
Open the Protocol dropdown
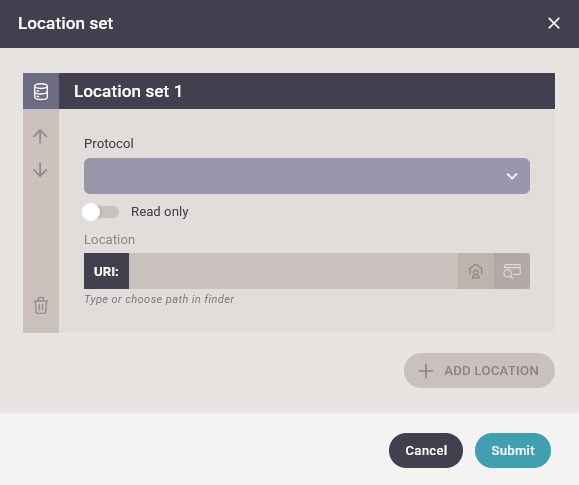pyautogui.click(x=306, y=176)
